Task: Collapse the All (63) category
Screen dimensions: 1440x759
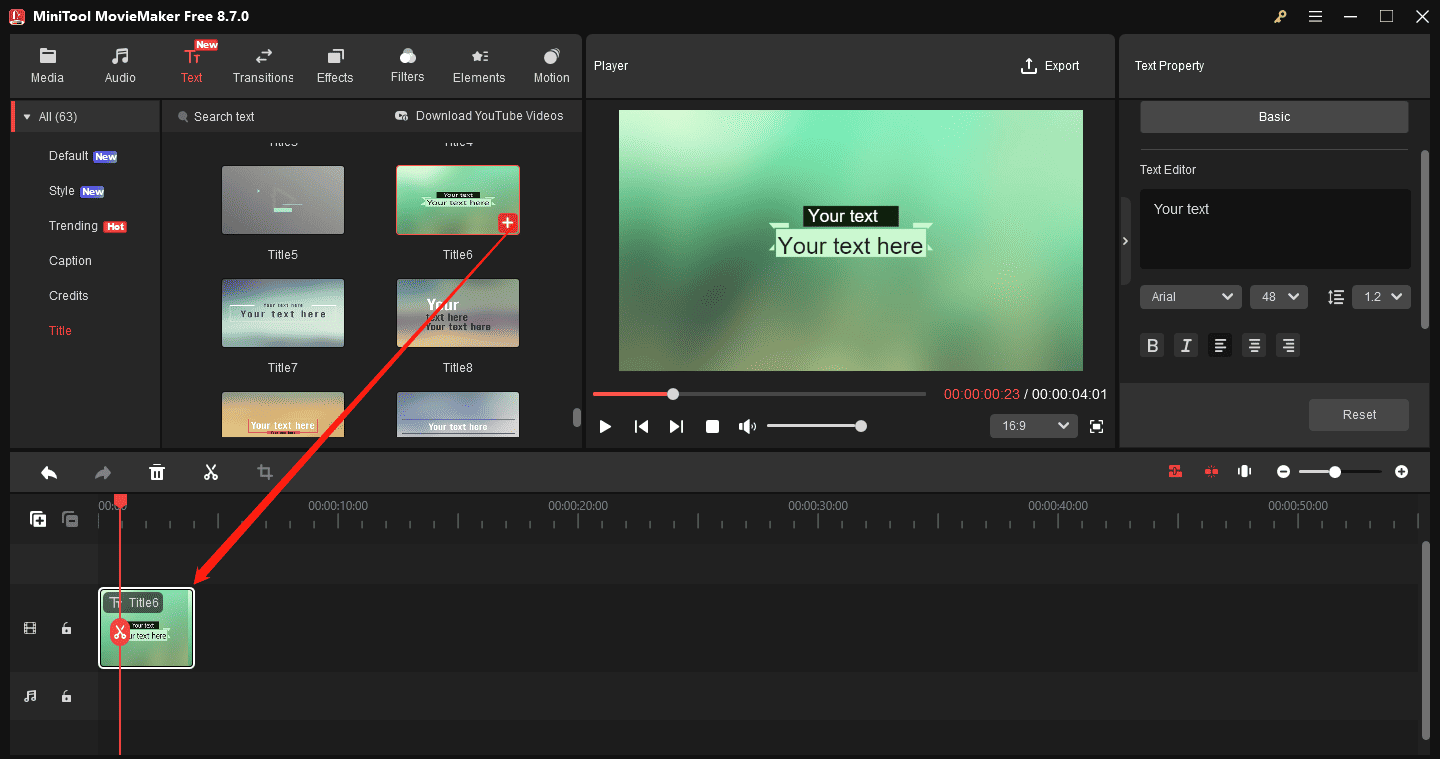Action: pos(27,117)
